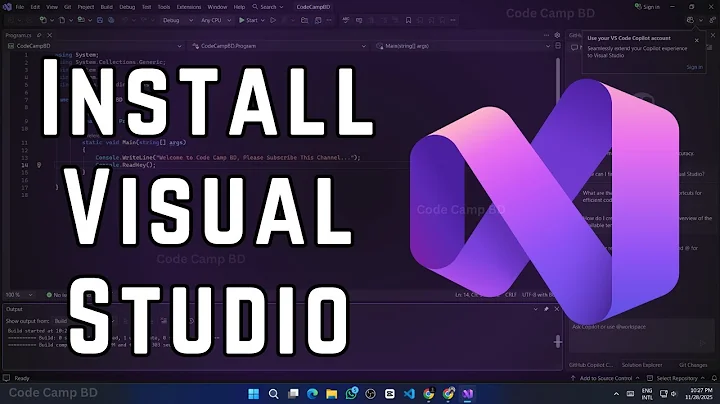Click the GitHub Copilot badge icon
Image resolution: width=720 pixels, height=404 pixels.
tap(690, 20)
